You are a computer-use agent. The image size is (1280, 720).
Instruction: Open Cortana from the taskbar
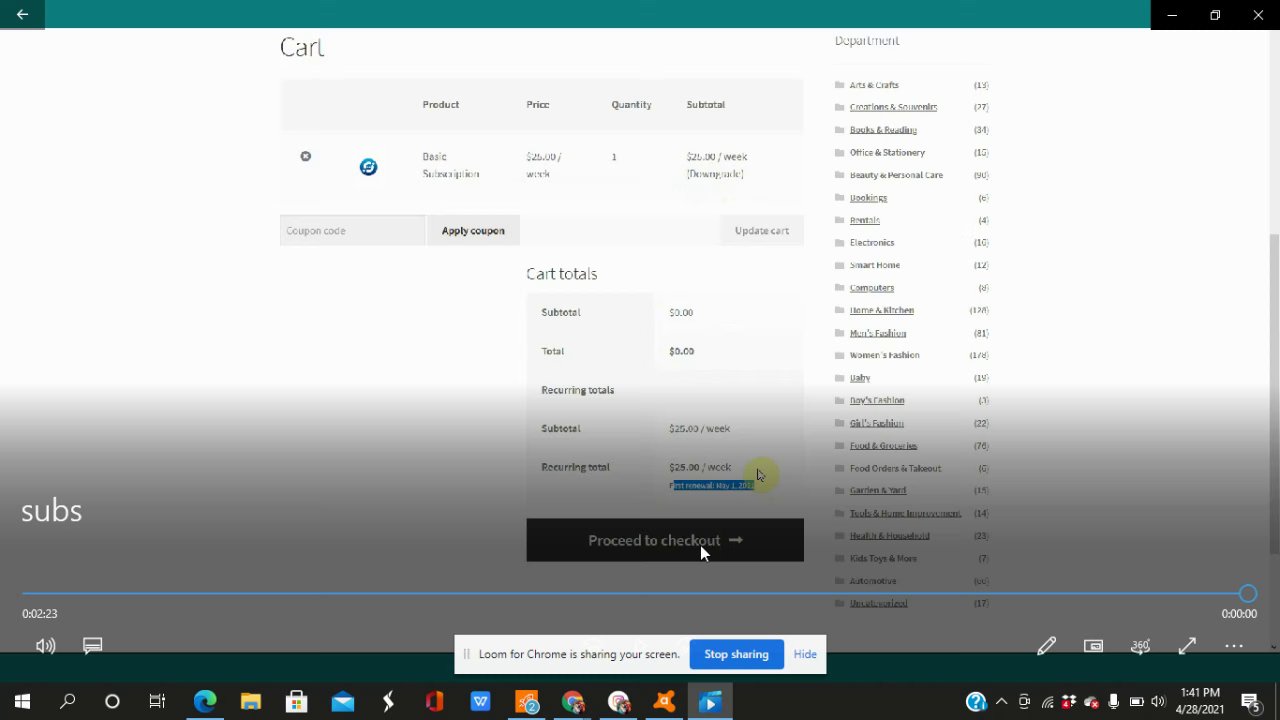point(112,702)
